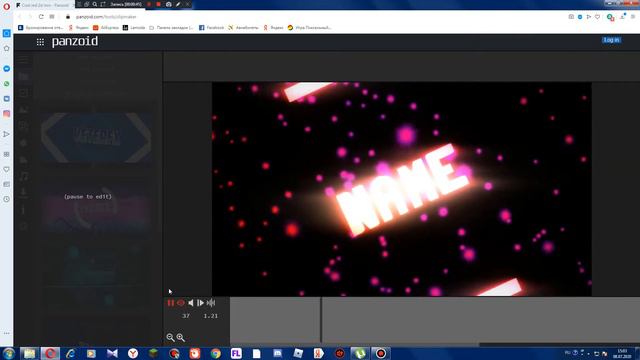Select the blue hexagon template thumbnail
Screen dimensions: 640x360
click(96, 137)
